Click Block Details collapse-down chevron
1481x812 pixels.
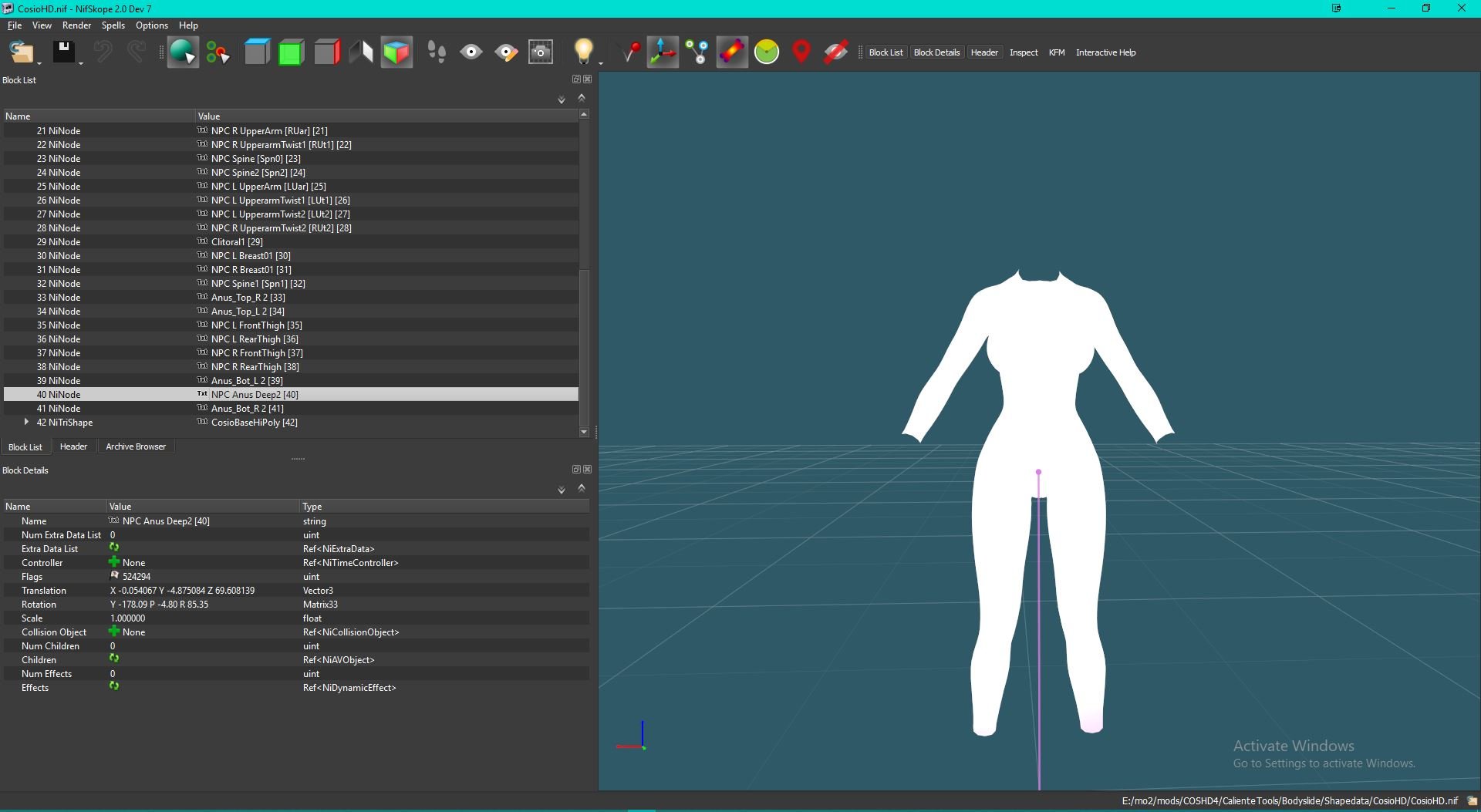[x=562, y=490]
